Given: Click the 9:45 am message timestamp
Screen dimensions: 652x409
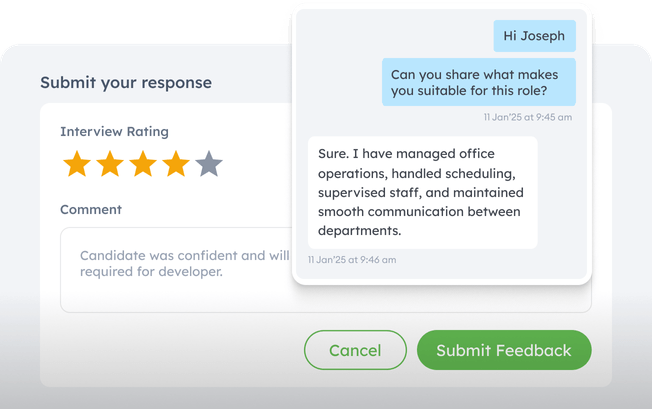Looking at the screenshot, I should click(x=527, y=117).
